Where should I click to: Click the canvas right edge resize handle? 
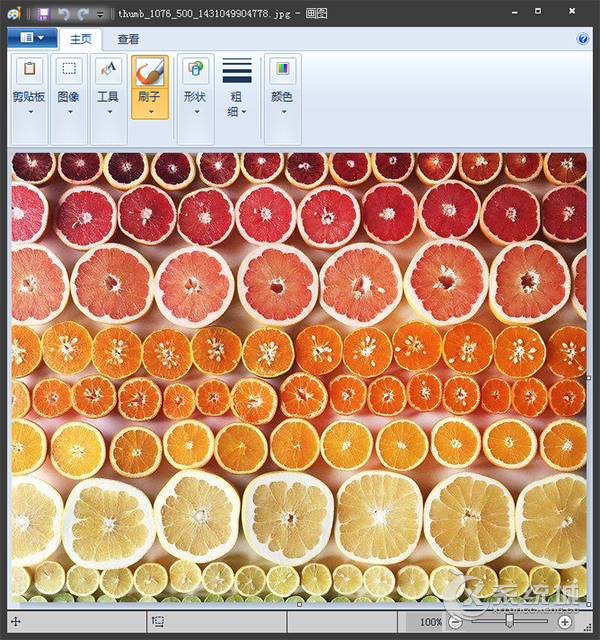coord(589,378)
